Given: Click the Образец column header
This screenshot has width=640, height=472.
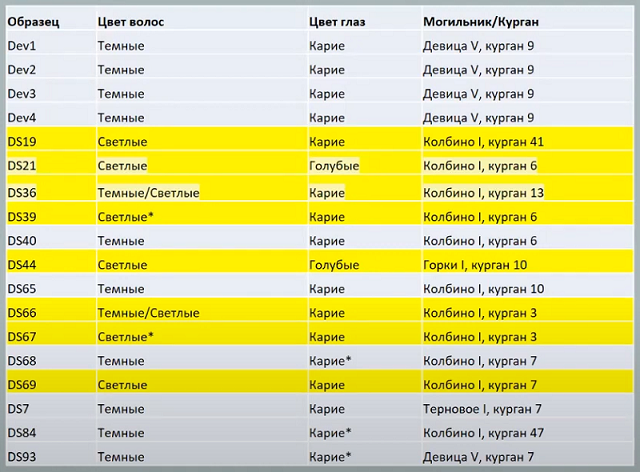Looking at the screenshot, I should [32, 21].
